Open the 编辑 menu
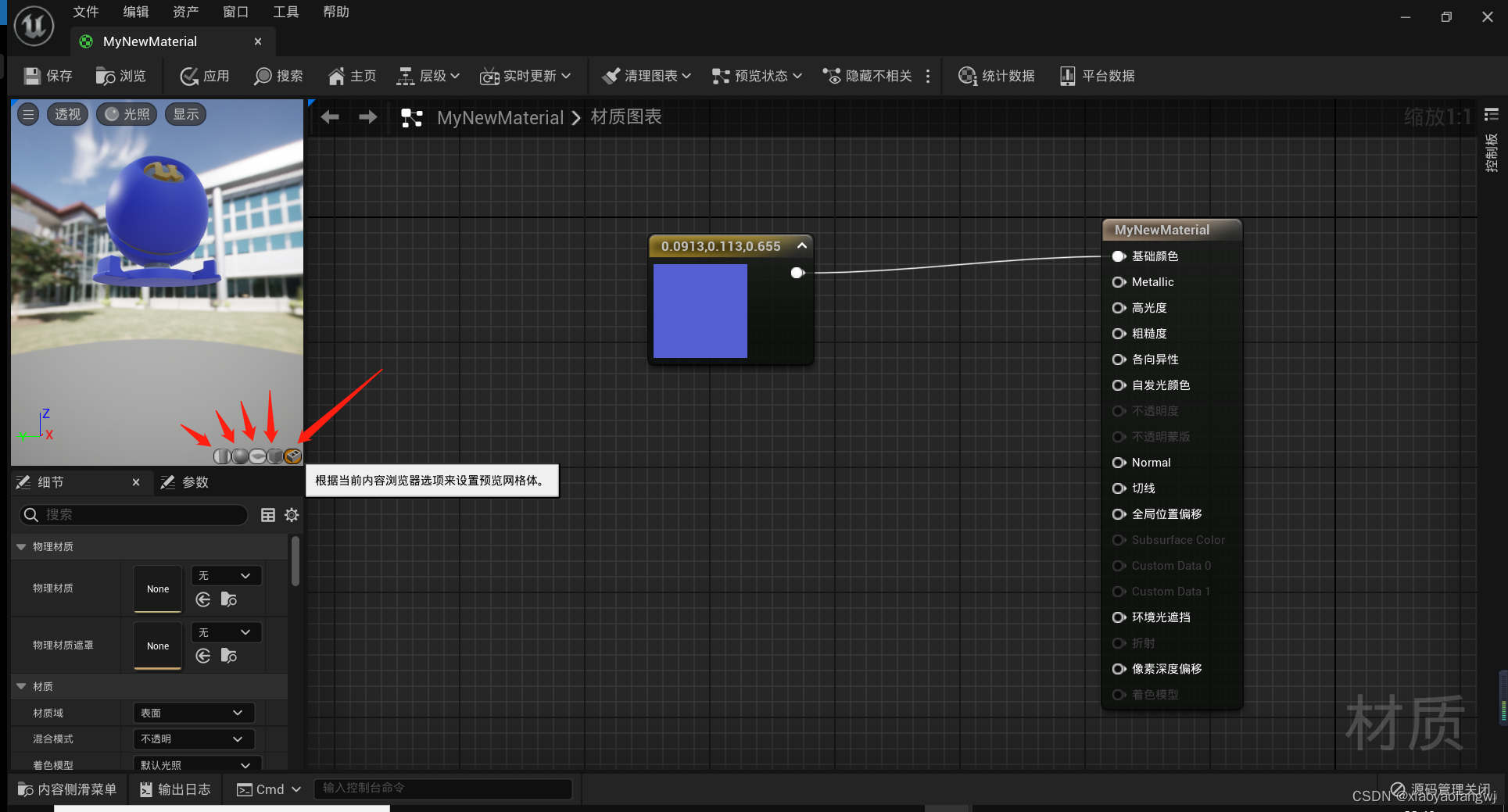1508x812 pixels. 136,12
